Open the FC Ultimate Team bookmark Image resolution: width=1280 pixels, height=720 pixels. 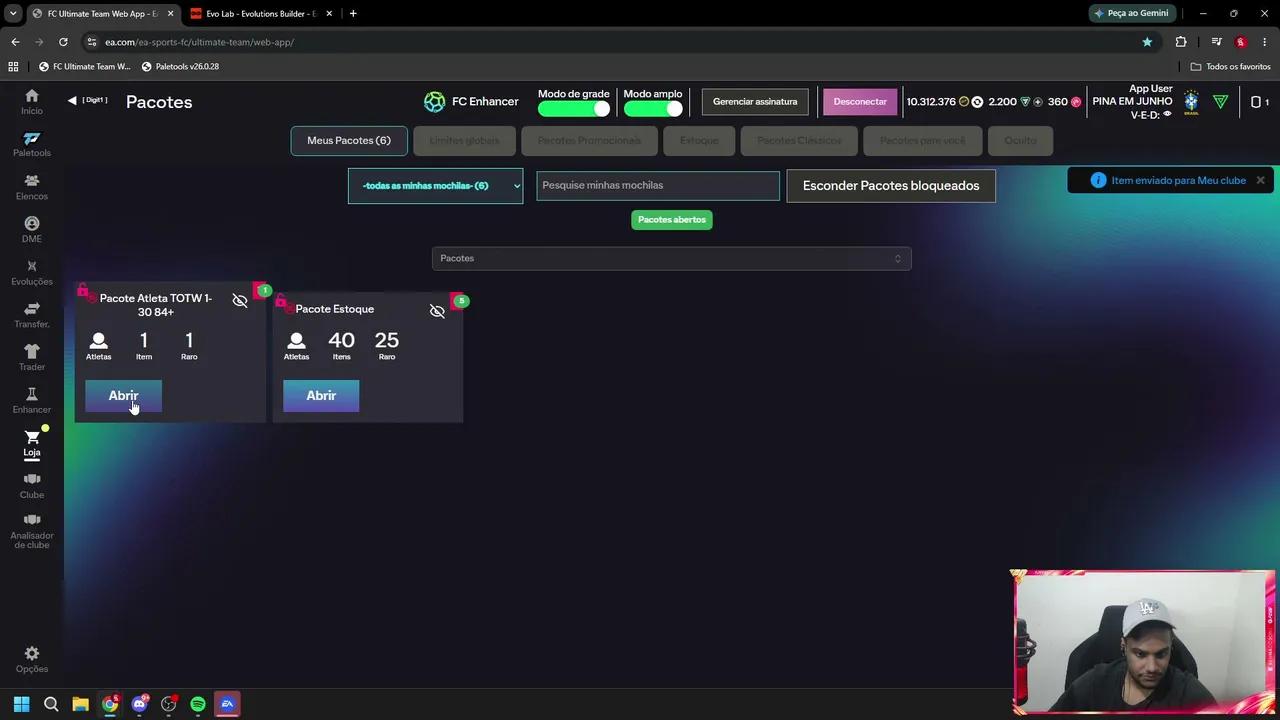[84, 66]
